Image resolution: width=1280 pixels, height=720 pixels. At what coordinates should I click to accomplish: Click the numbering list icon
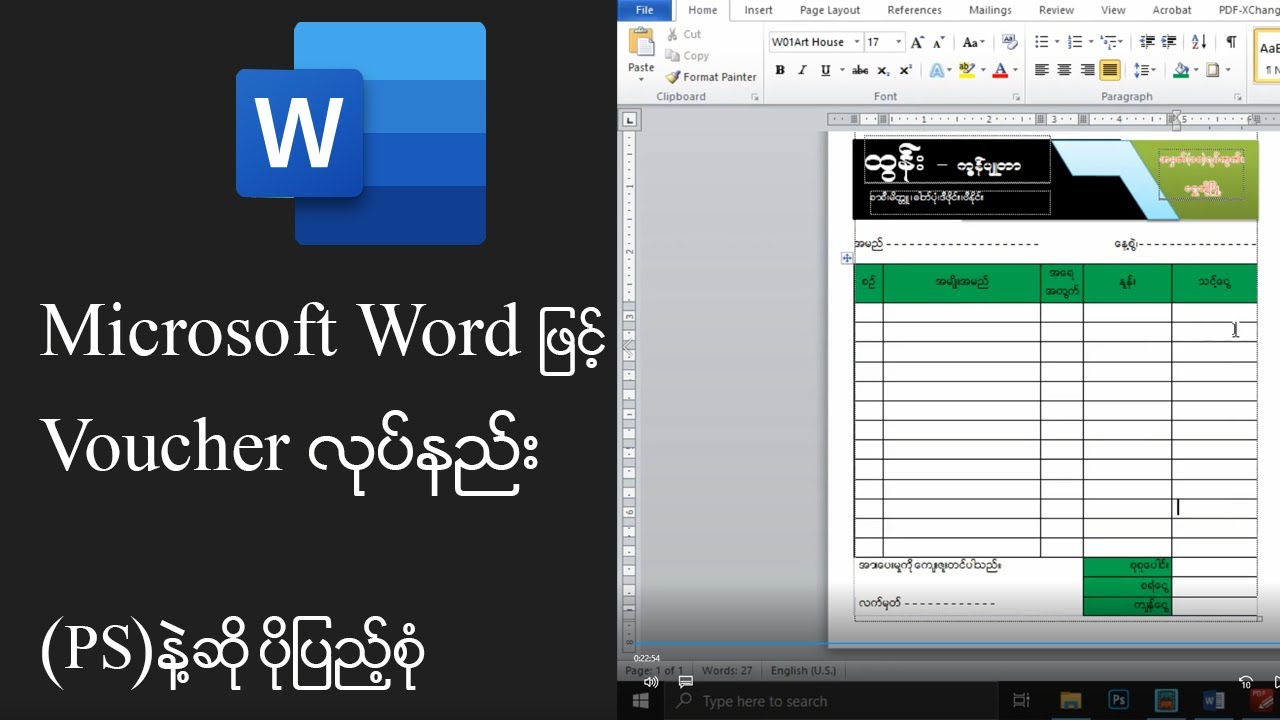(x=1074, y=42)
